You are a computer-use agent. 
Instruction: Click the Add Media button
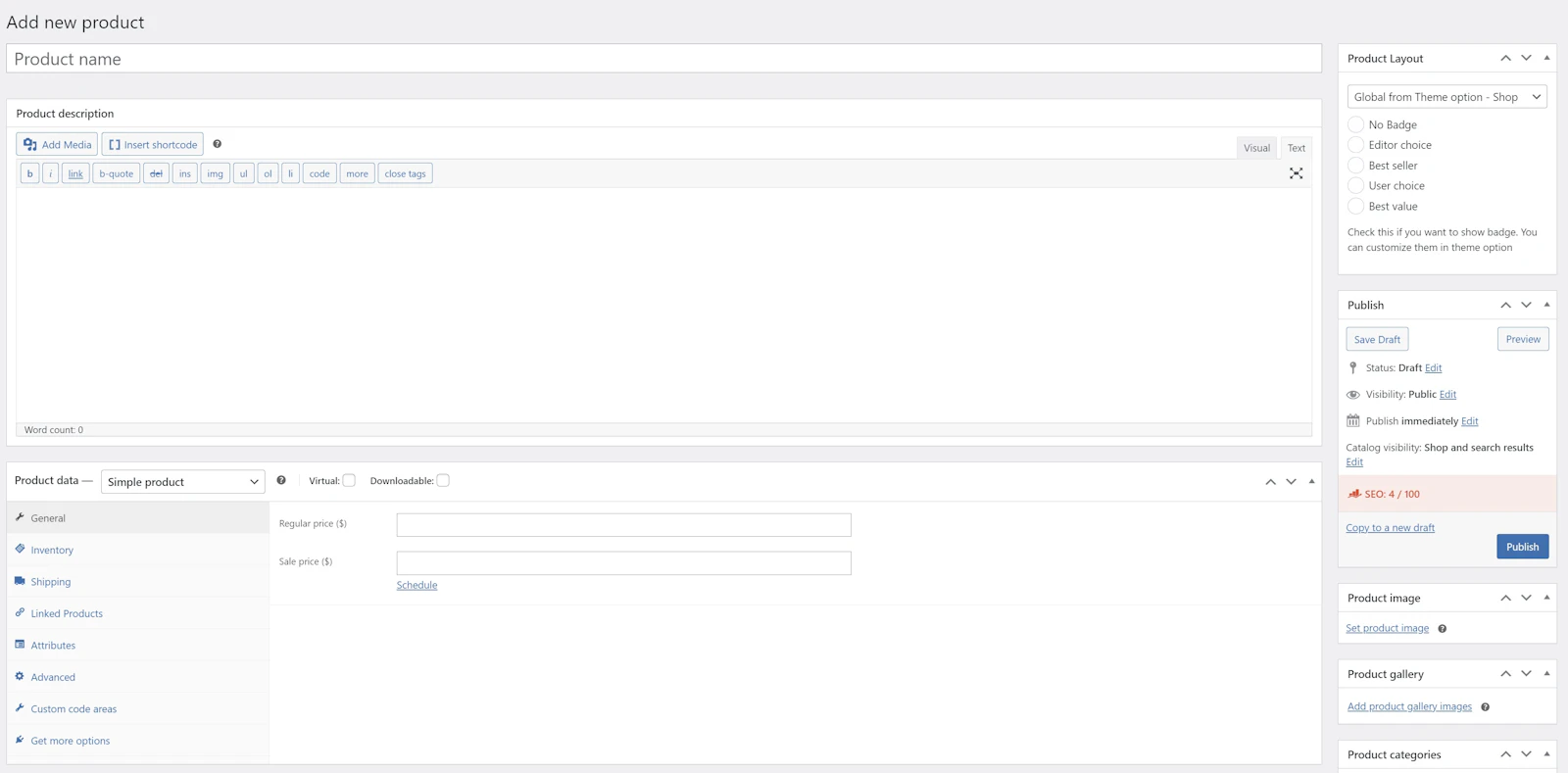tap(57, 144)
